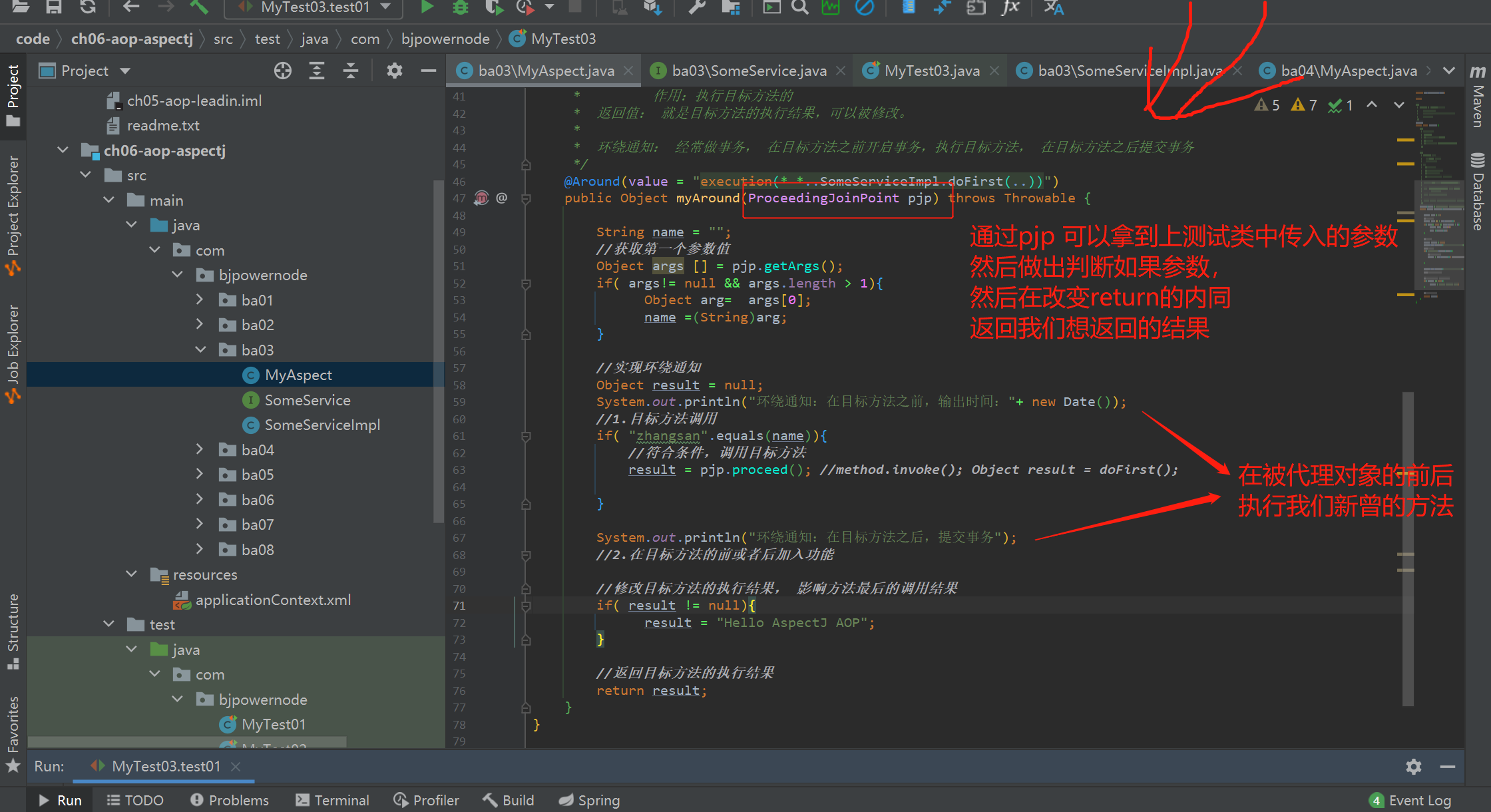Click the build hammer icon in toolbar
This screenshot has height=812, width=1491.
point(199,7)
